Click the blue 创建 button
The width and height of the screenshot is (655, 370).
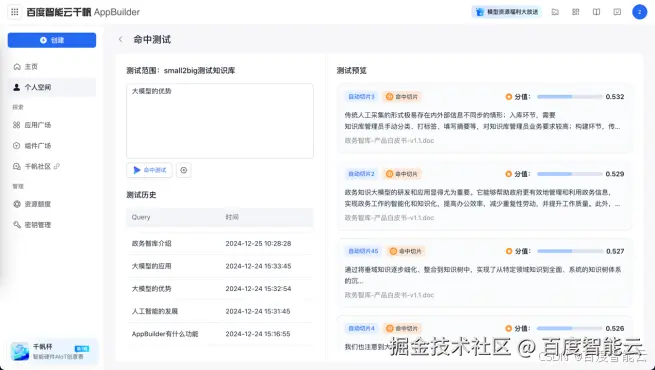coord(52,40)
